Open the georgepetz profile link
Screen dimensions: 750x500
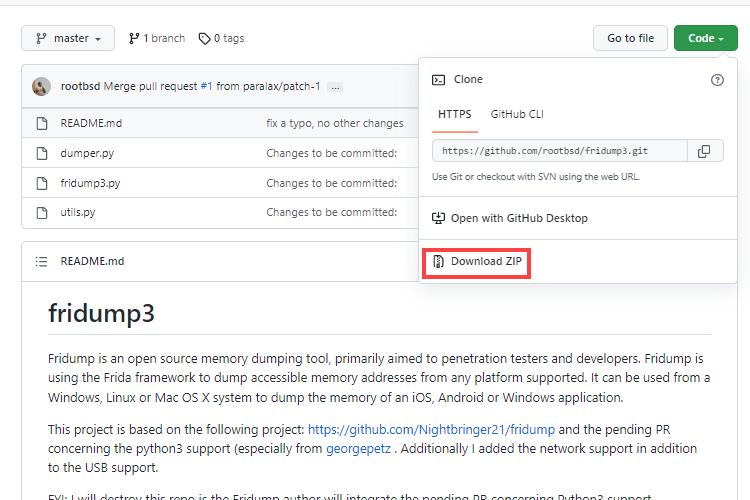(x=358, y=449)
